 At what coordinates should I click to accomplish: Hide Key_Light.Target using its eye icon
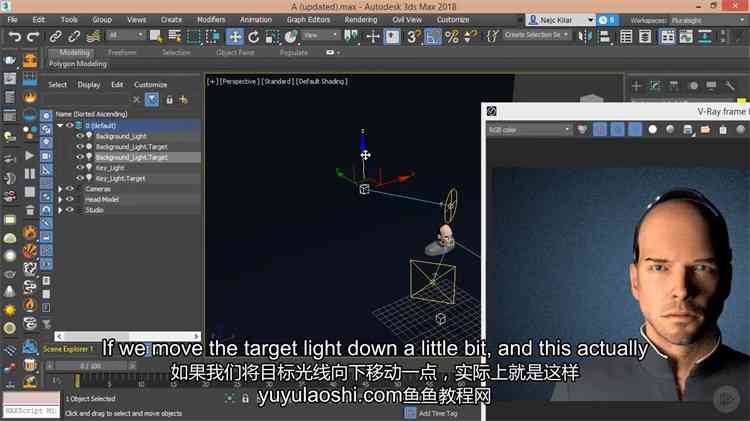pyautogui.click(x=79, y=178)
